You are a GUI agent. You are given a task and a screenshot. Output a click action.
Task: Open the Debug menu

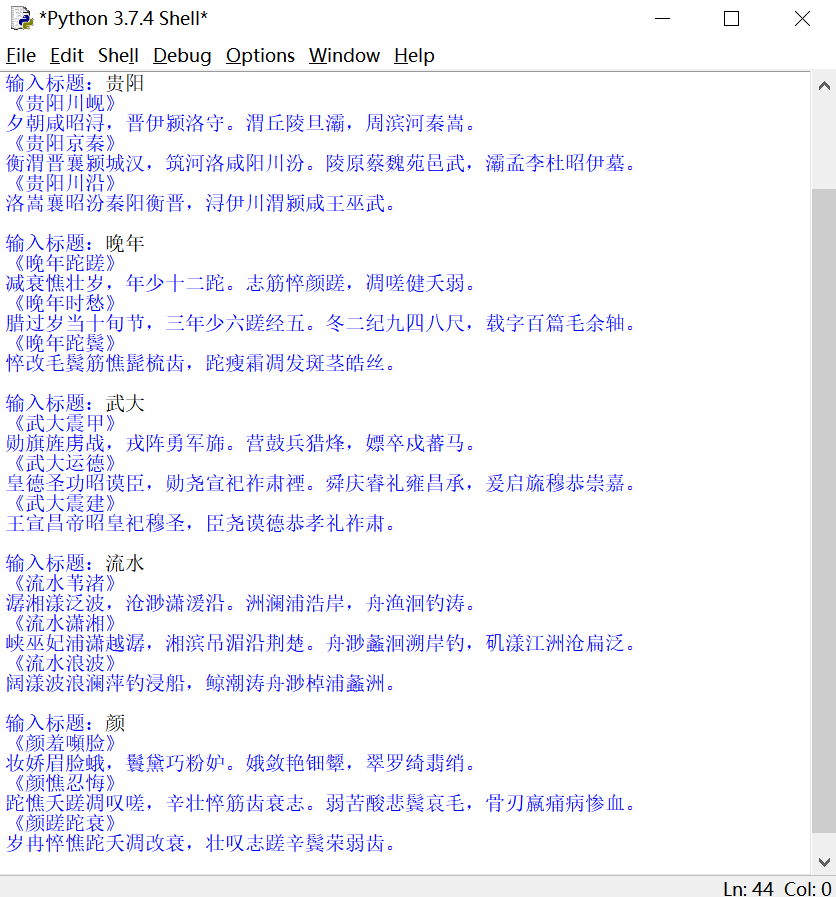[x=182, y=55]
